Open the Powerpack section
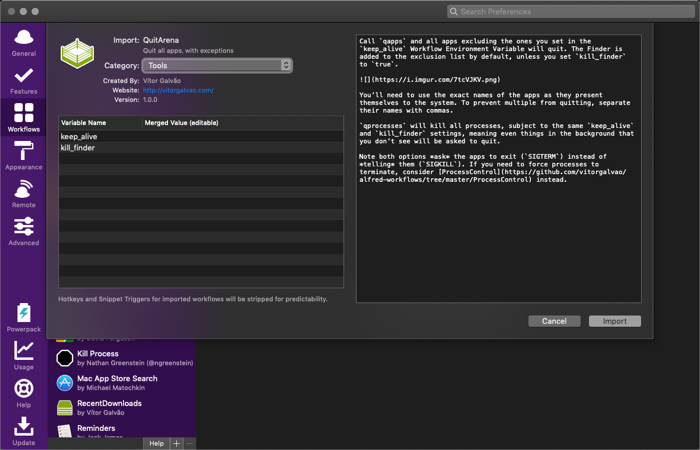700x450 pixels. [24, 317]
